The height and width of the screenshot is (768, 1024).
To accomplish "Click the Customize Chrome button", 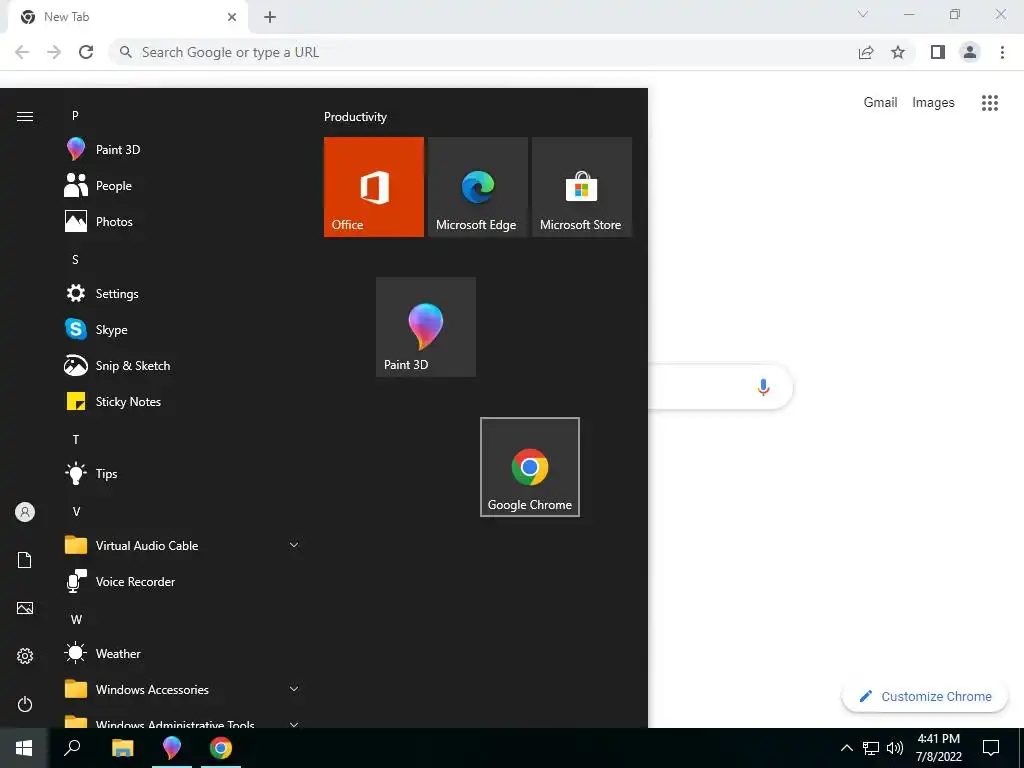I will [925, 697].
